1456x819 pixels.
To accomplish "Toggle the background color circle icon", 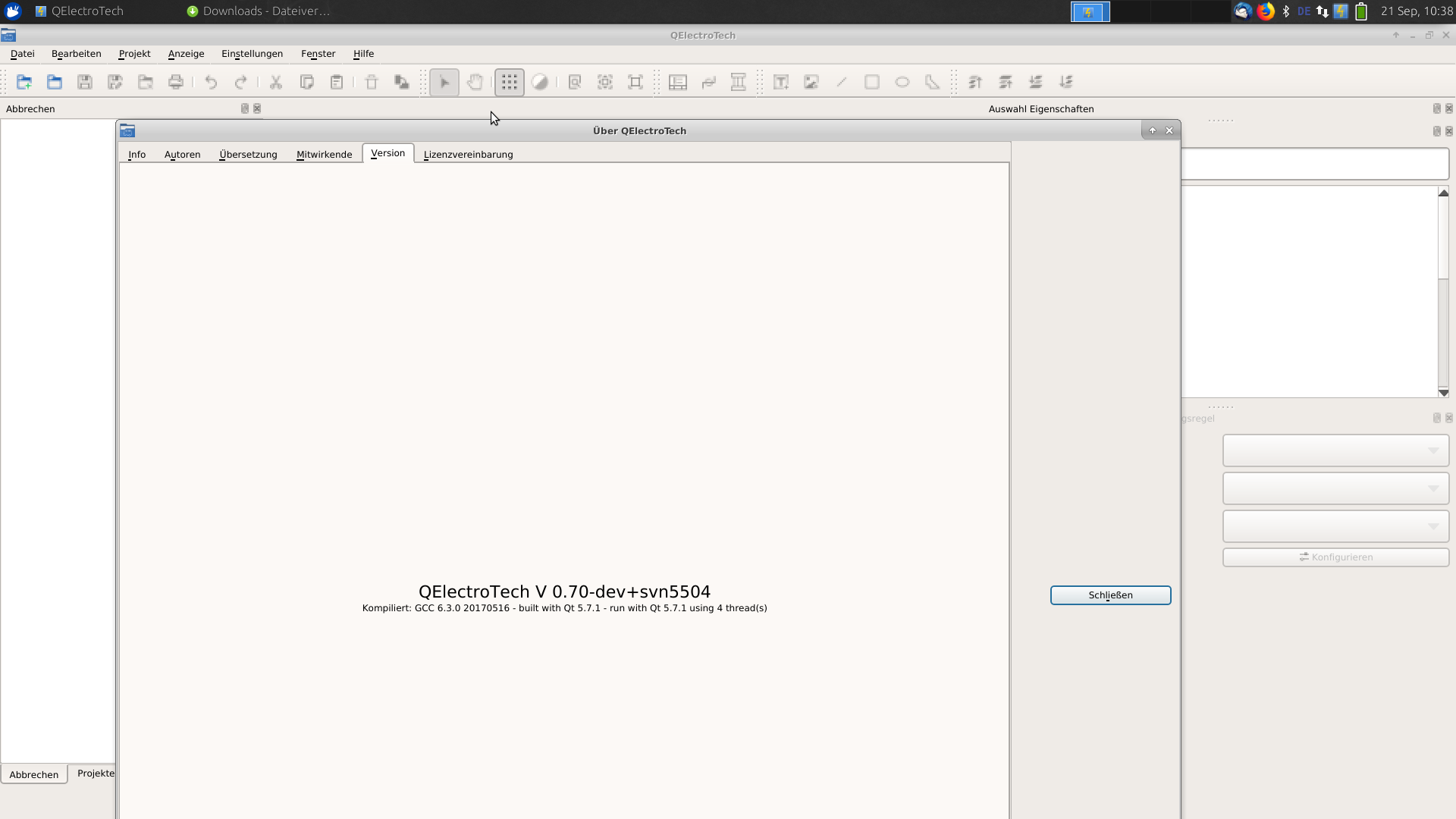I will 540,82.
